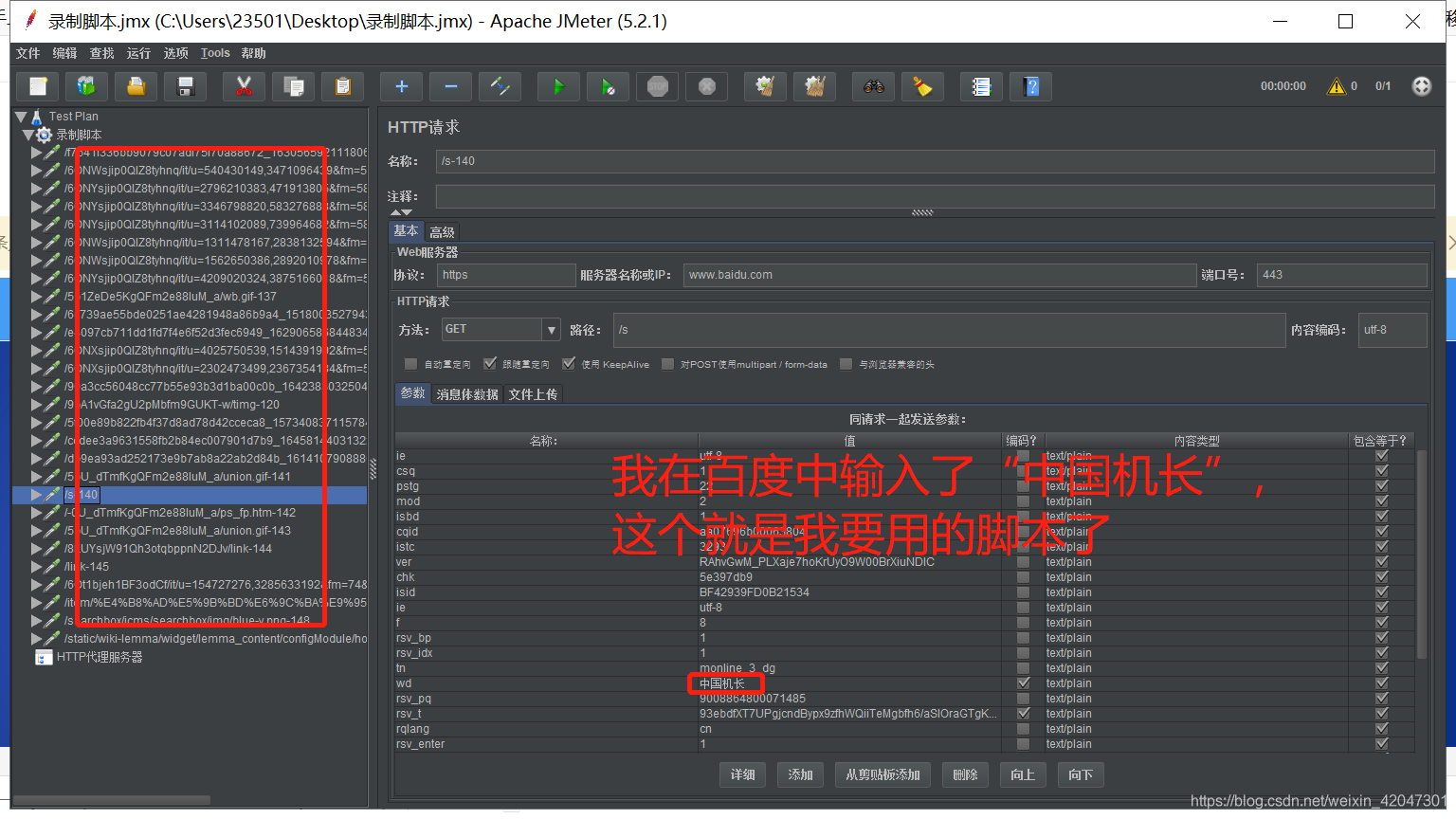Click the 添加 button
1456x819 pixels.
point(801,774)
